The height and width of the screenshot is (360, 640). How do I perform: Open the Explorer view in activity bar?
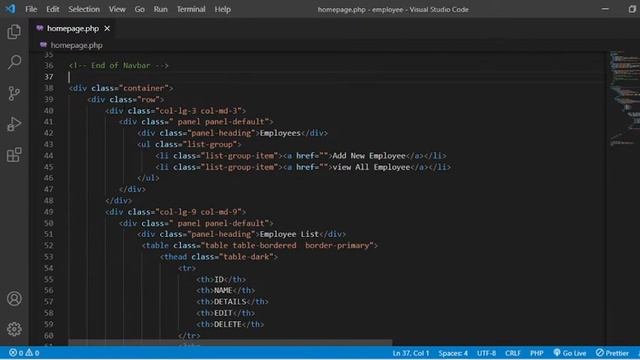(14, 32)
